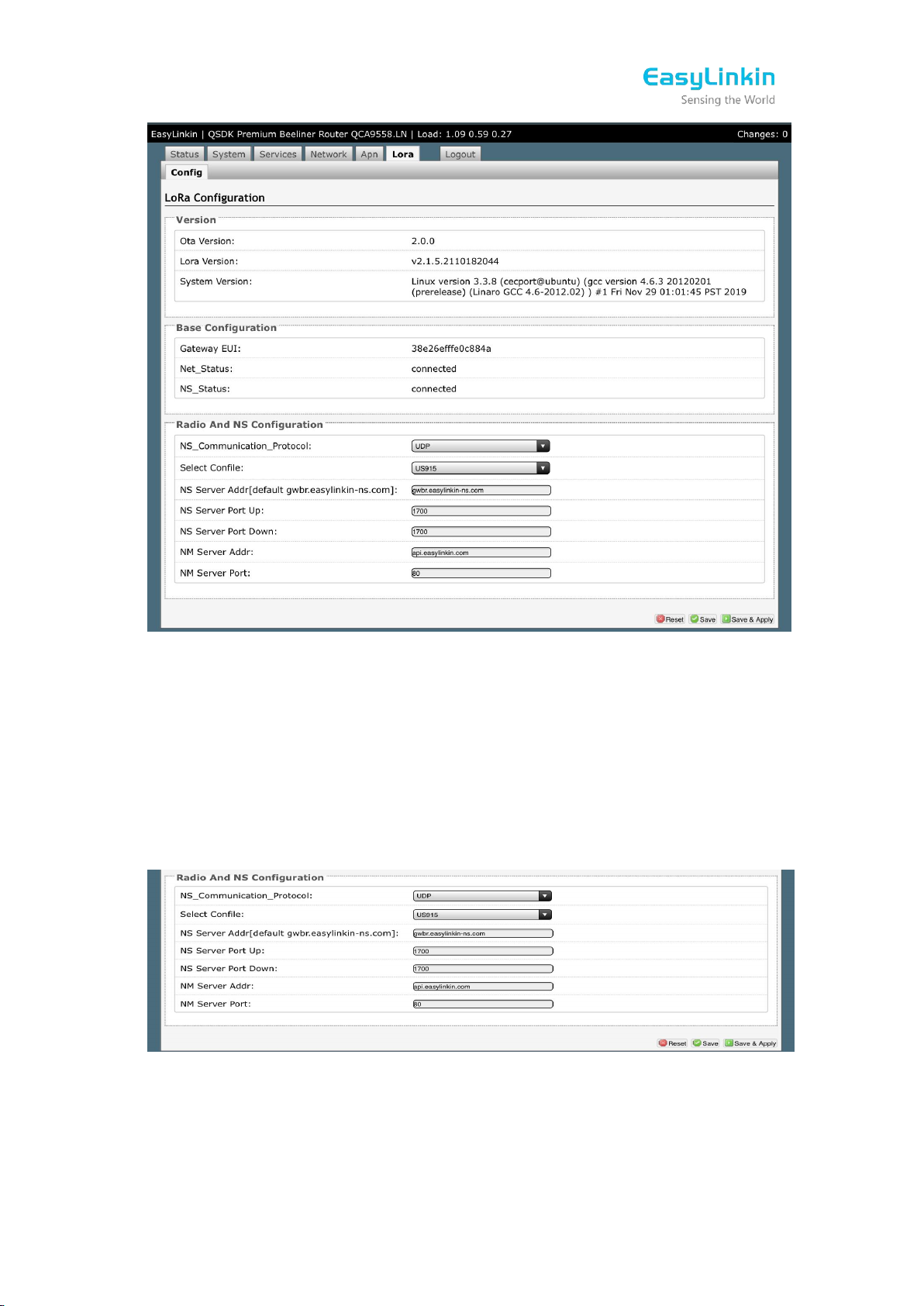Click NS Server Port Up field, upper screenshot
This screenshot has width=924, height=1306.
point(481,511)
